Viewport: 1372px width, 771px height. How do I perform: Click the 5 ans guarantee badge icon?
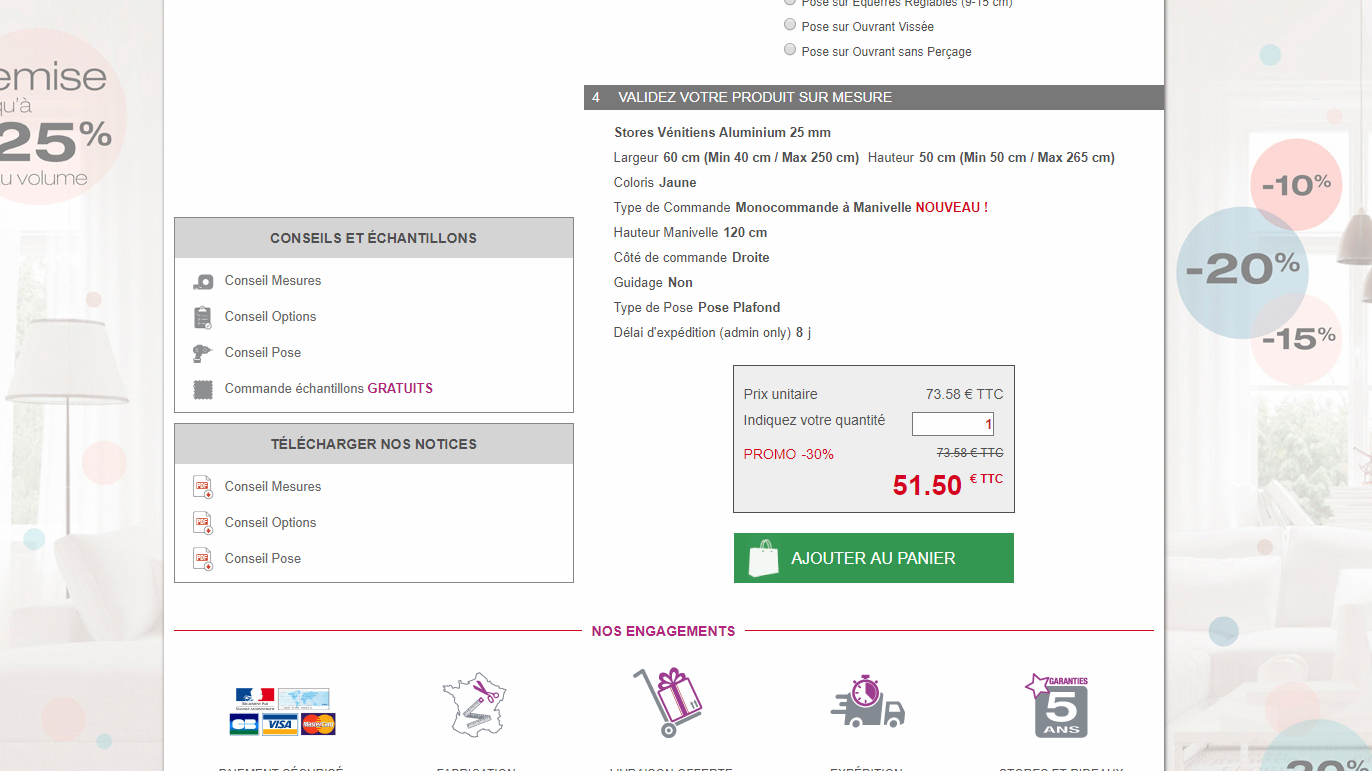[x=1059, y=706]
